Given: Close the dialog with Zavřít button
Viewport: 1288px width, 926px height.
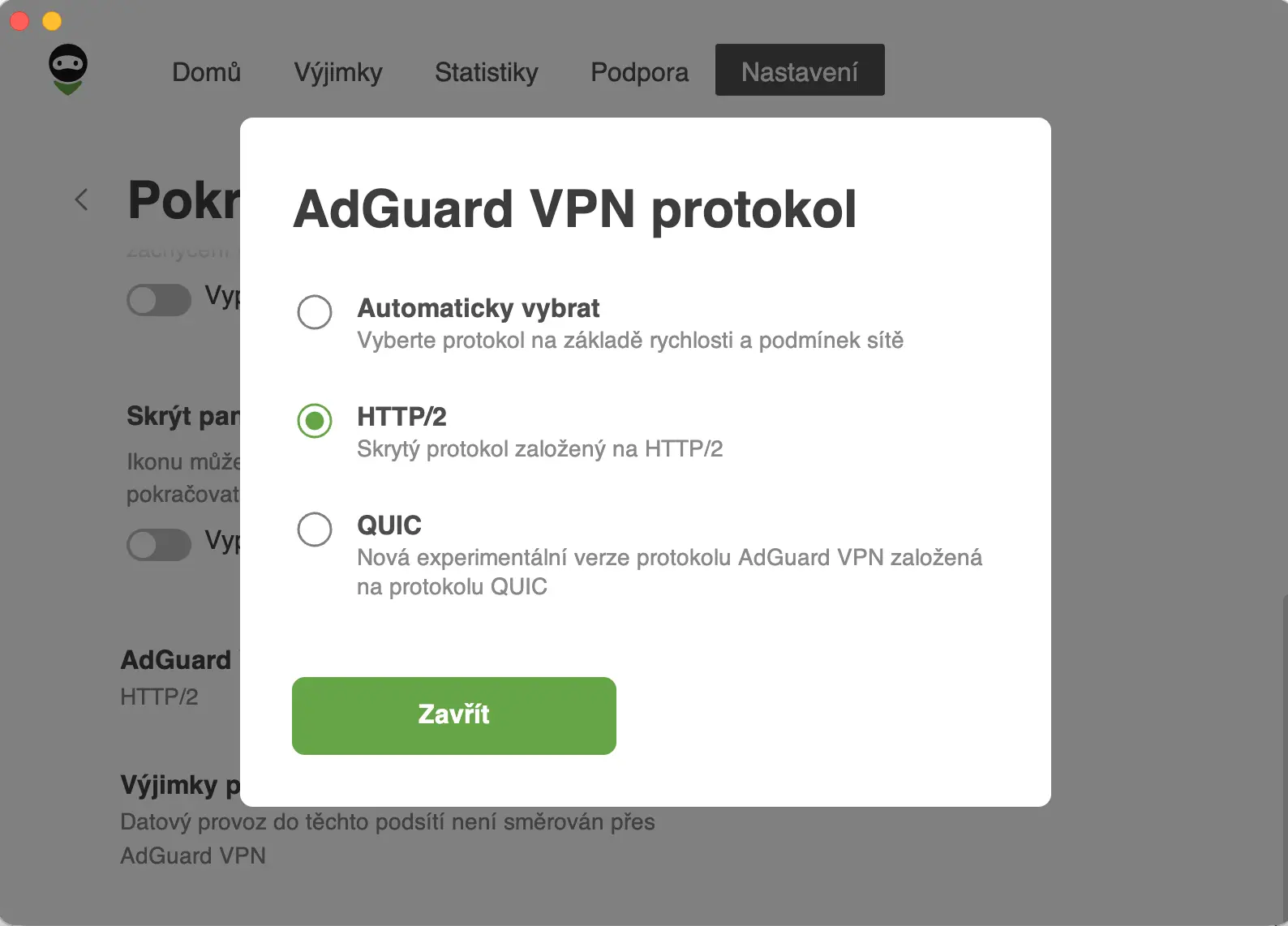Looking at the screenshot, I should pos(453,715).
